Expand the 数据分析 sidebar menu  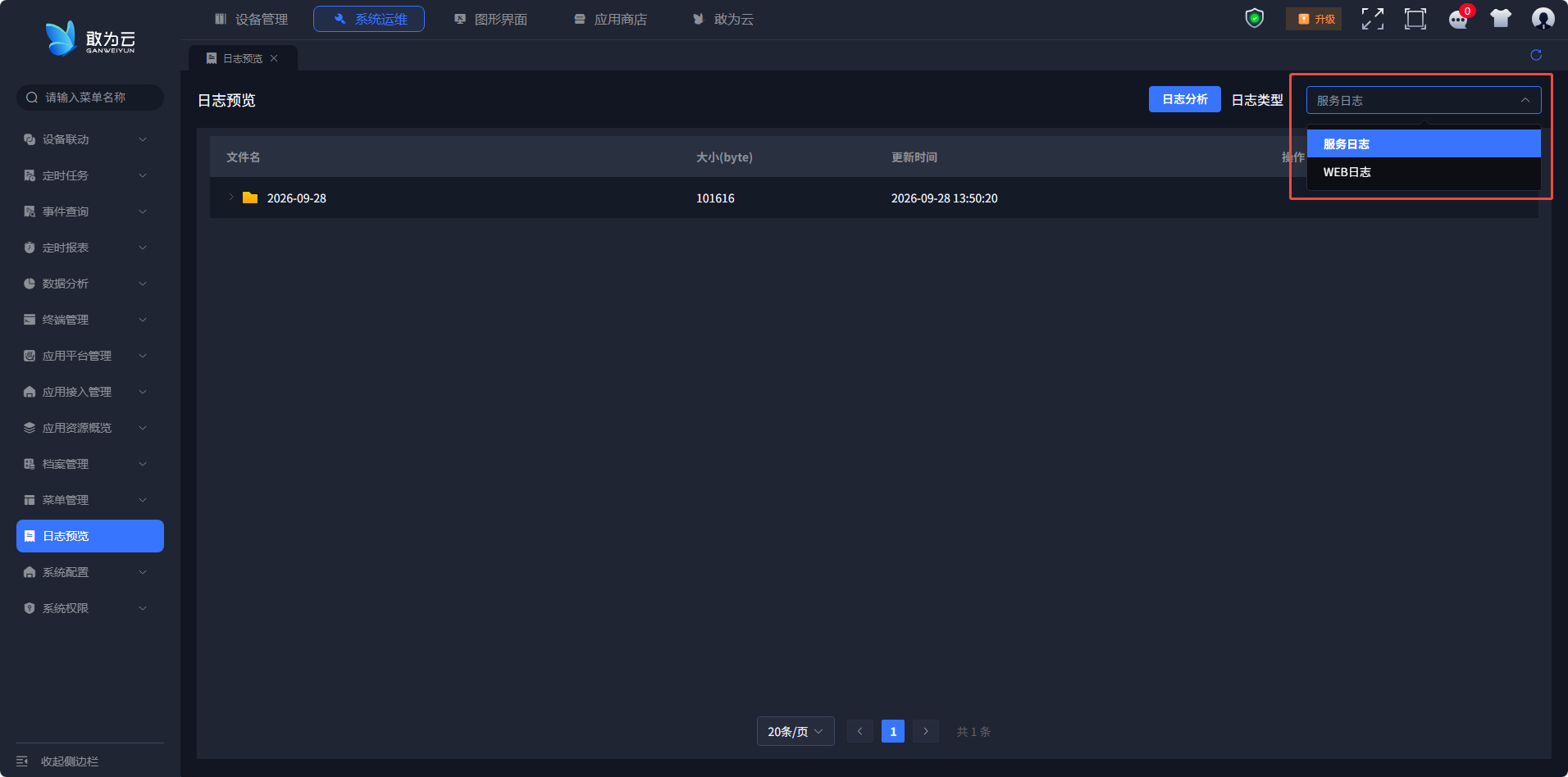point(90,284)
